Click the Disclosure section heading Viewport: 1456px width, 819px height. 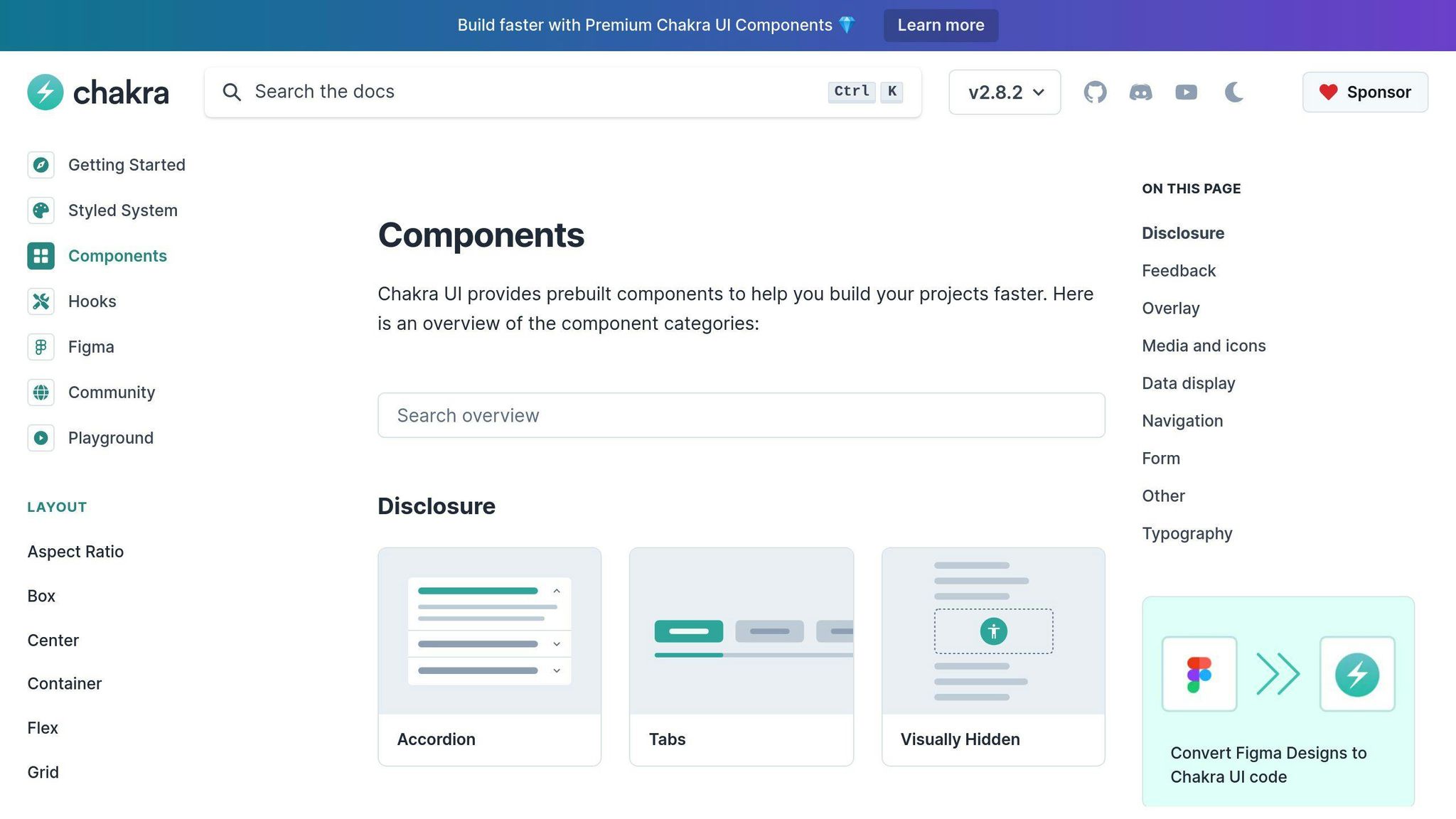437,506
